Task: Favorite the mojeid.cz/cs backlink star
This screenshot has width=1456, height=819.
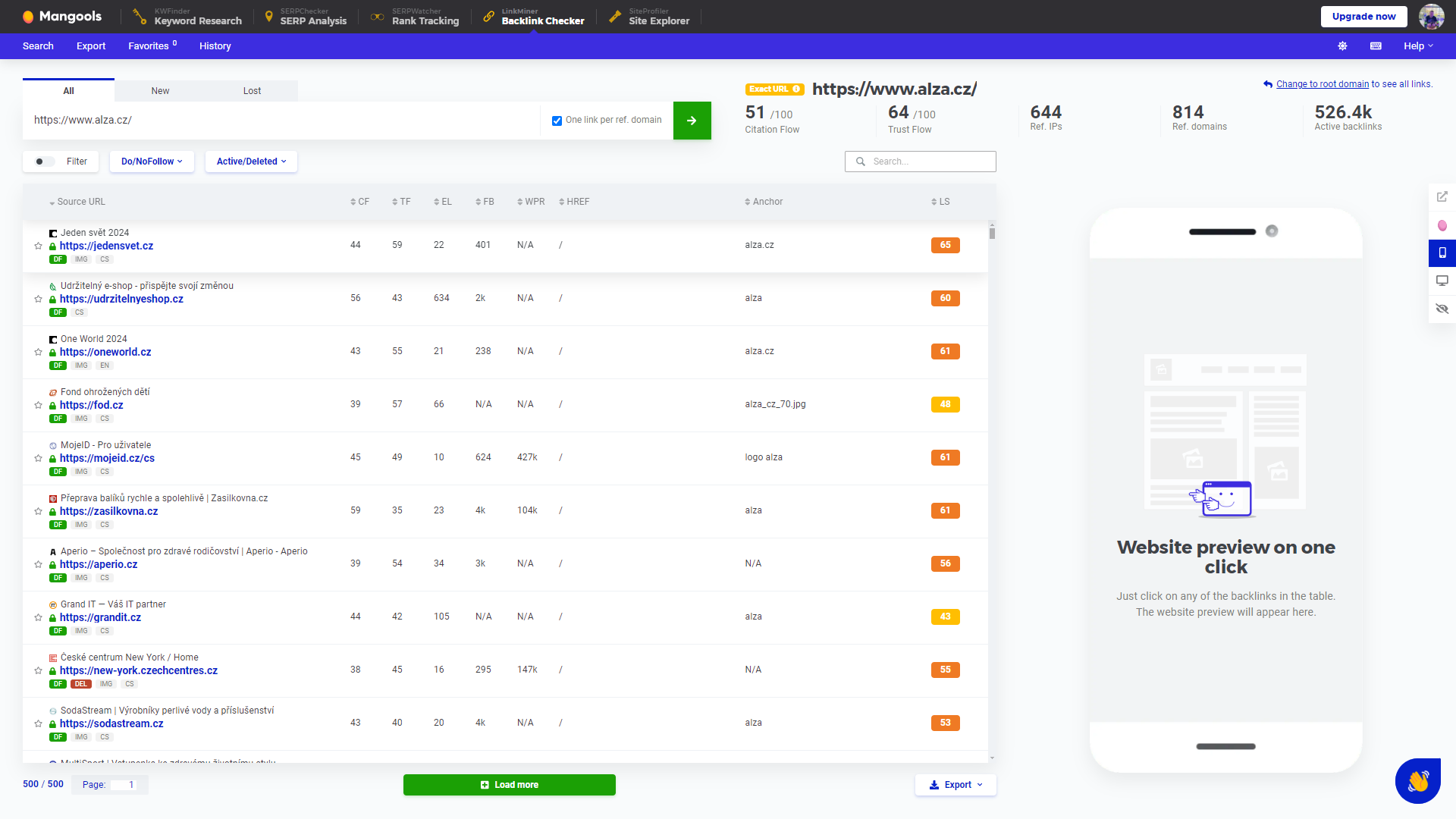Action: point(38,458)
